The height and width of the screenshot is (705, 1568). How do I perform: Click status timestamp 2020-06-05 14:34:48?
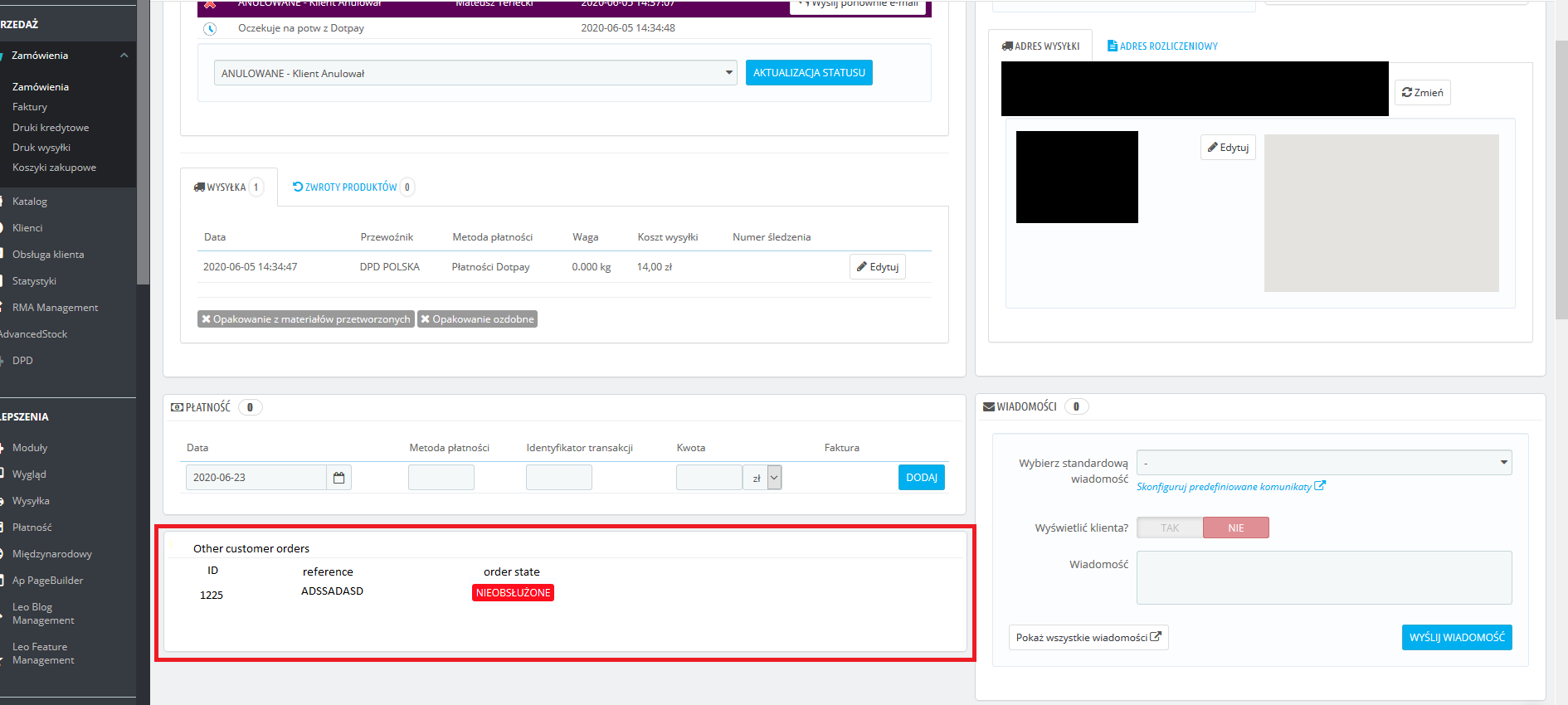[628, 28]
